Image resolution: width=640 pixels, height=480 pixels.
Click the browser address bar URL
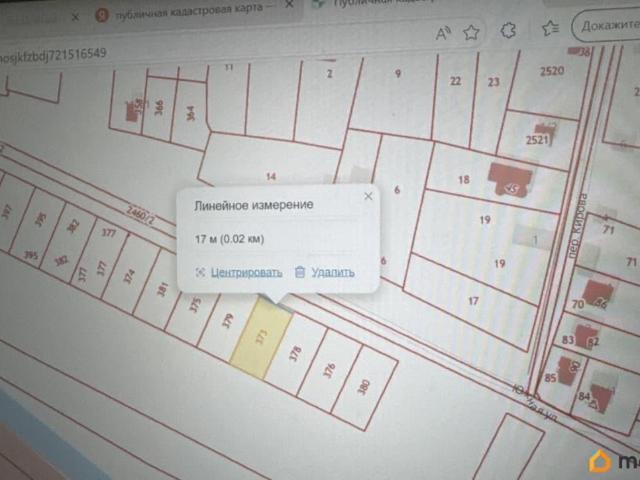[x=53, y=56]
